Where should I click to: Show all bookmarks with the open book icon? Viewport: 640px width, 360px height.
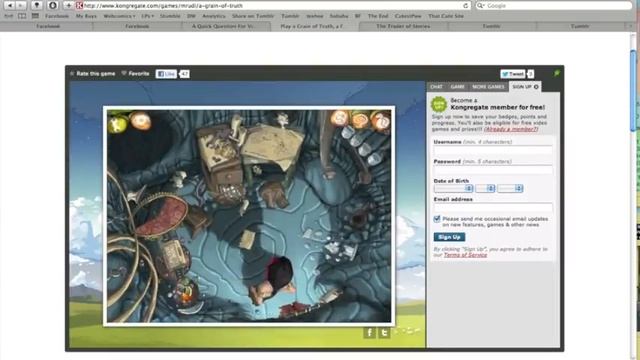[x=22, y=16]
